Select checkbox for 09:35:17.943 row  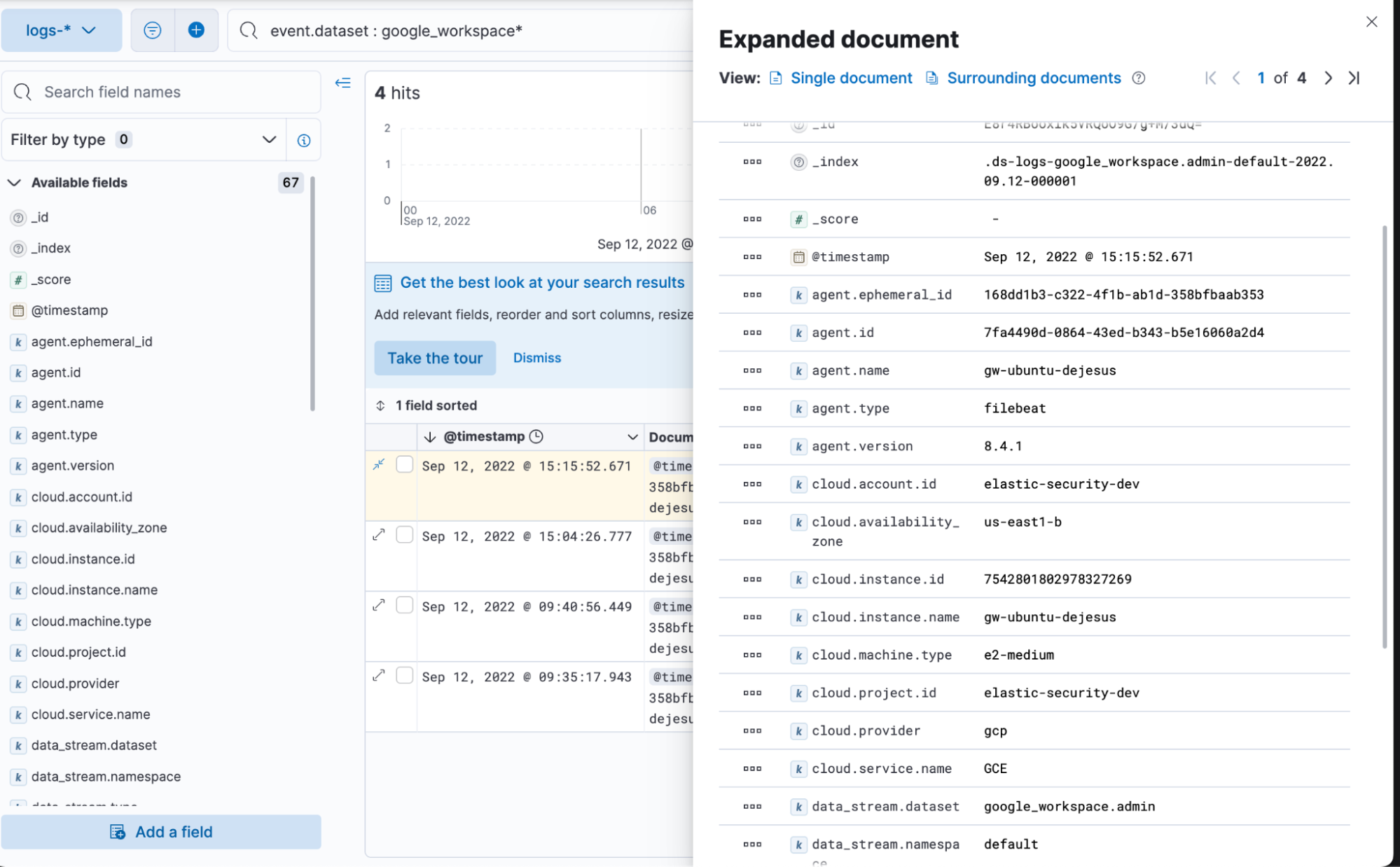405,675
